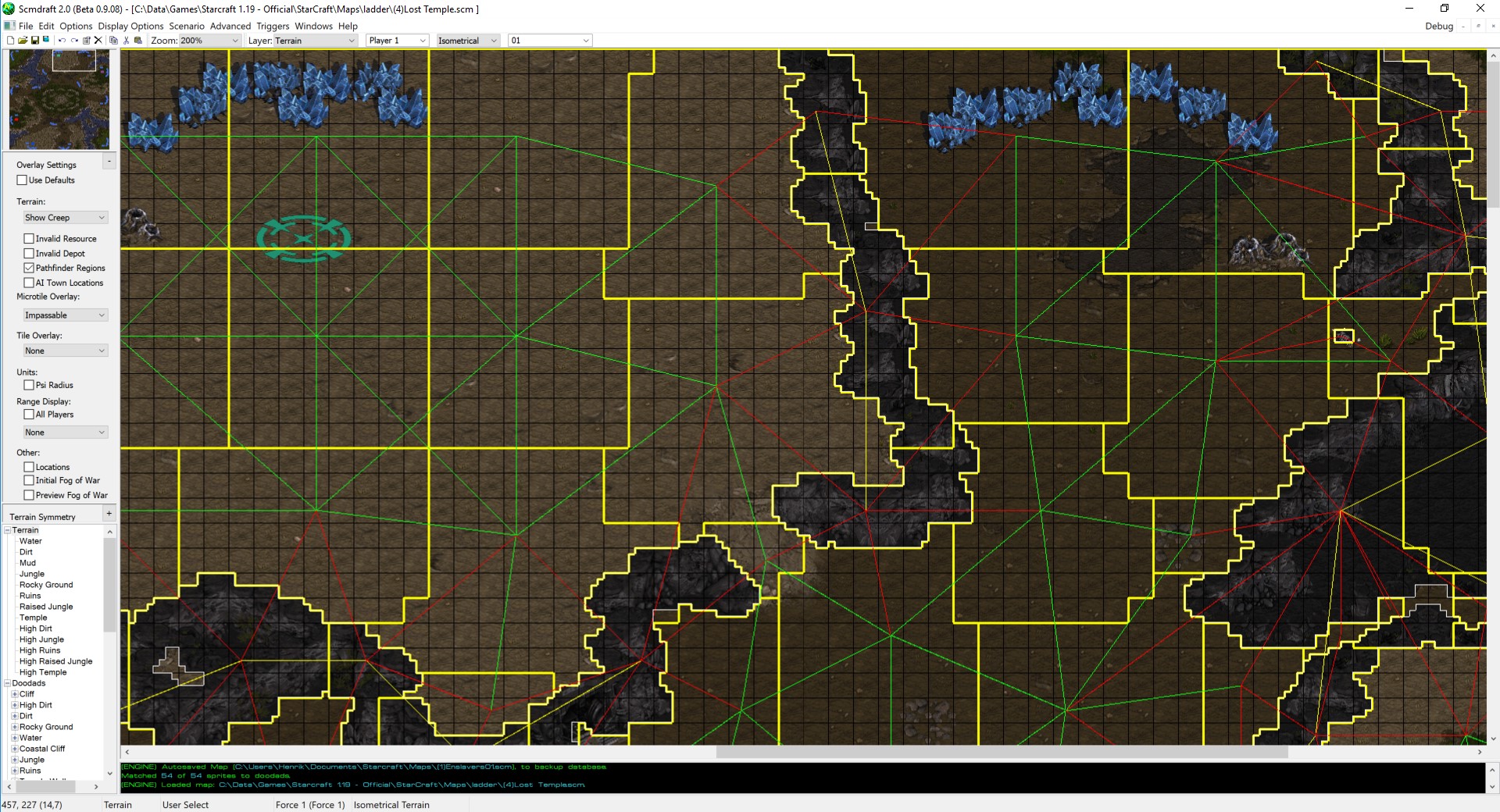Click the New map toolbar icon

pyautogui.click(x=10, y=41)
